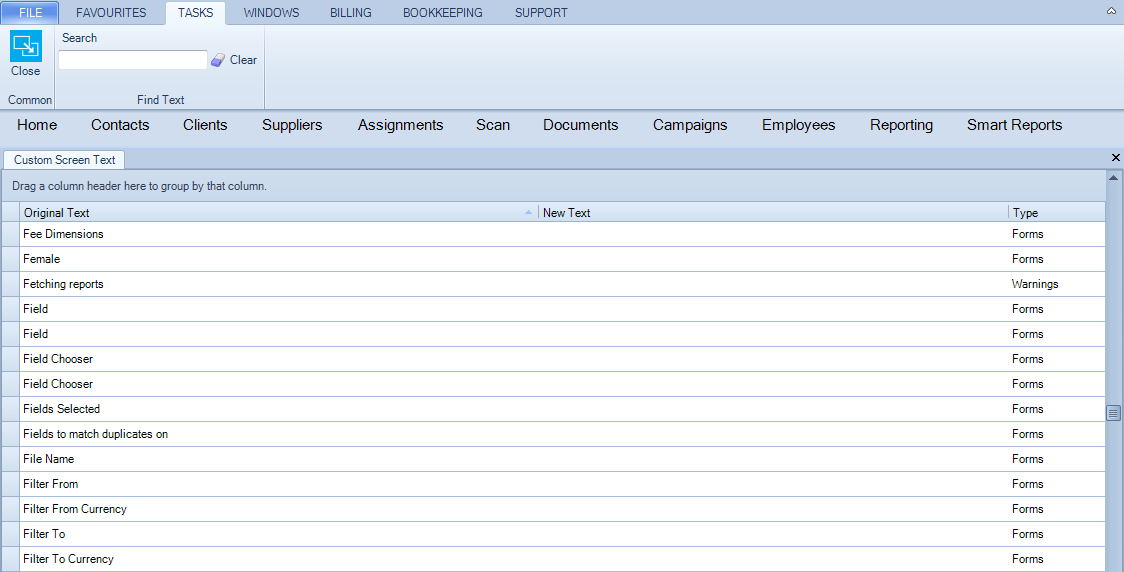Select the Fetching reports row
The width and height of the screenshot is (1124, 572).
[x=553, y=284]
